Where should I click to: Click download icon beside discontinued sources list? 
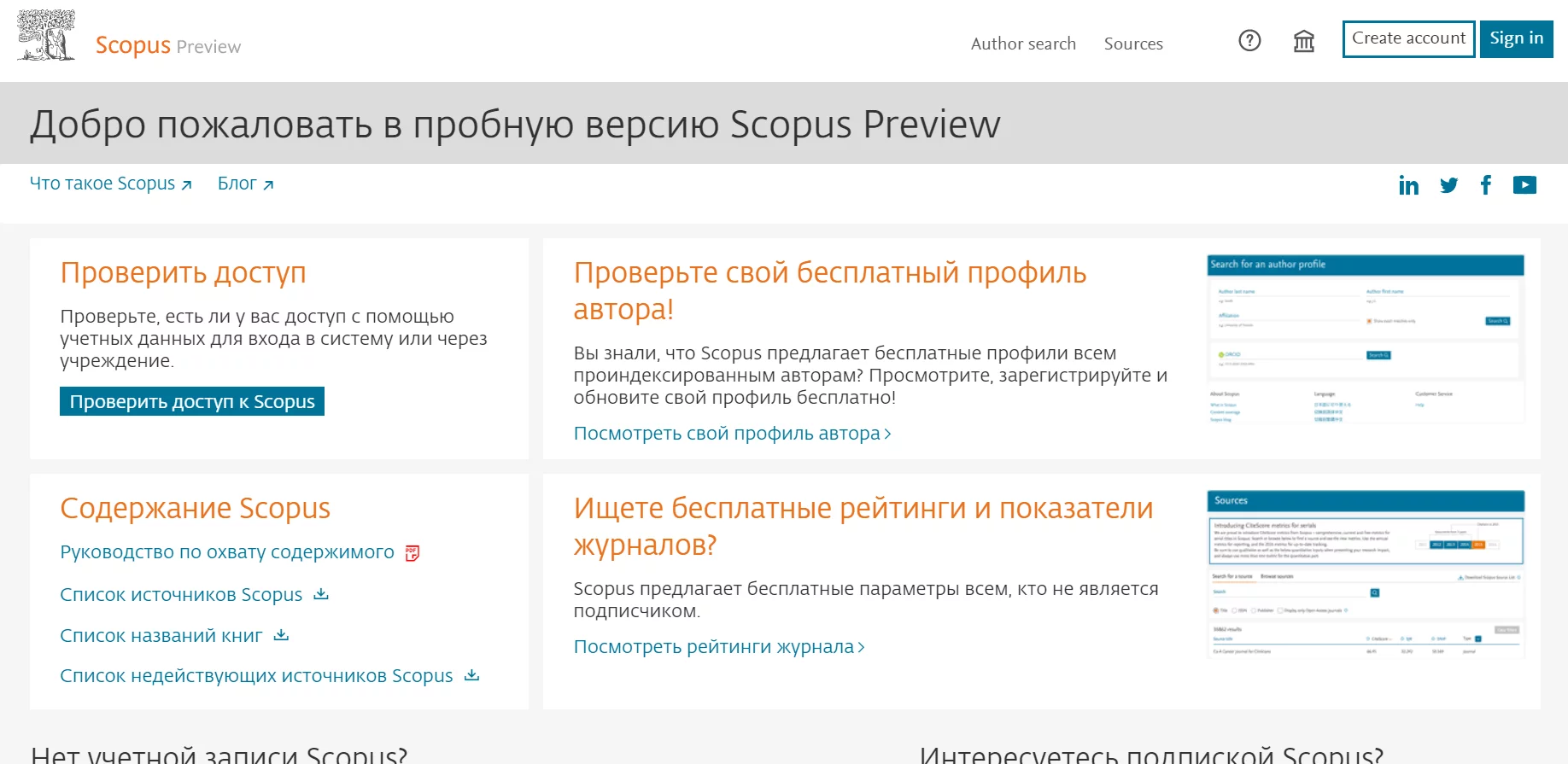[x=472, y=675]
